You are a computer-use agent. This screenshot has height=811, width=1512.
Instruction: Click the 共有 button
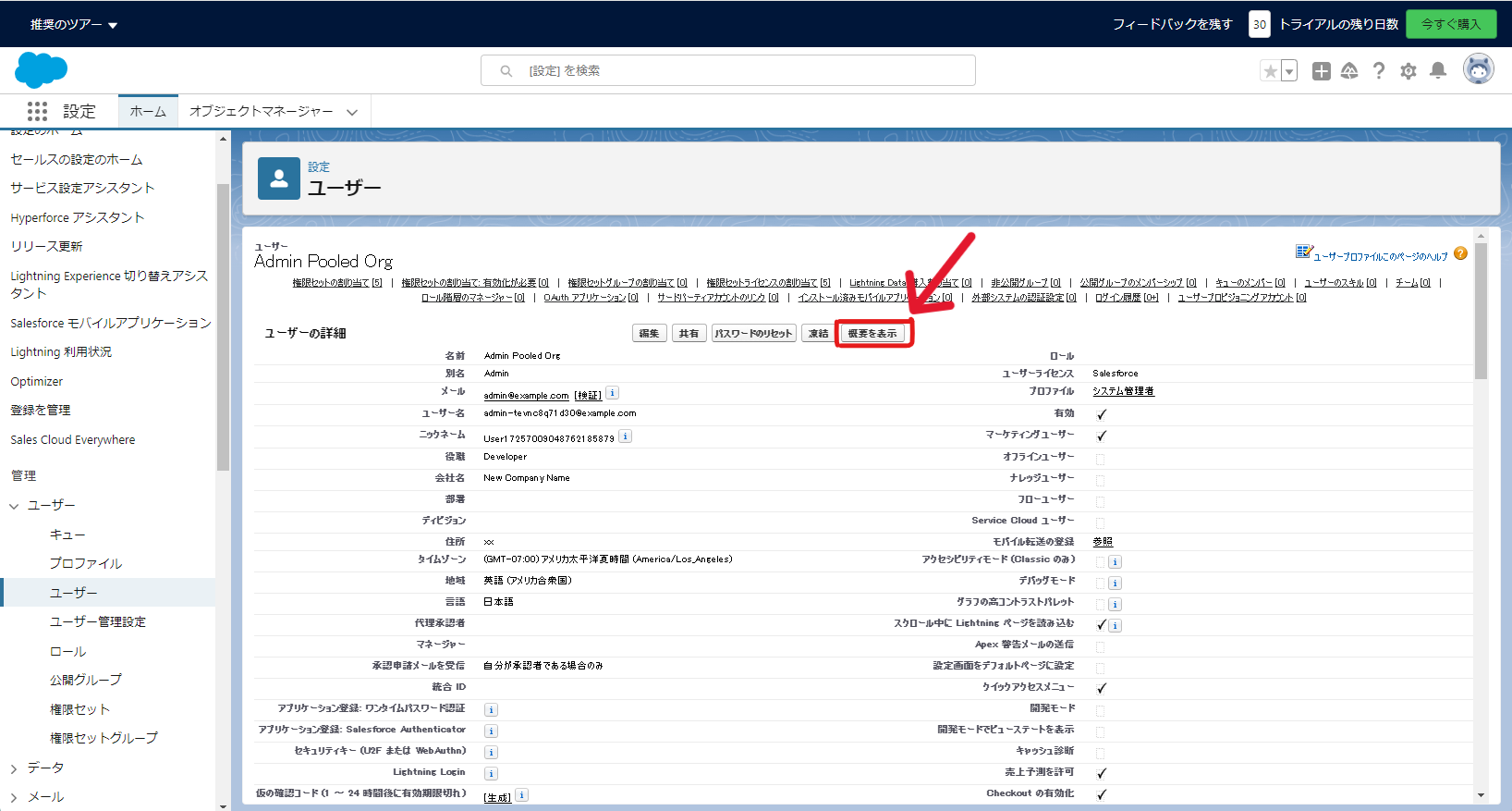(x=689, y=334)
